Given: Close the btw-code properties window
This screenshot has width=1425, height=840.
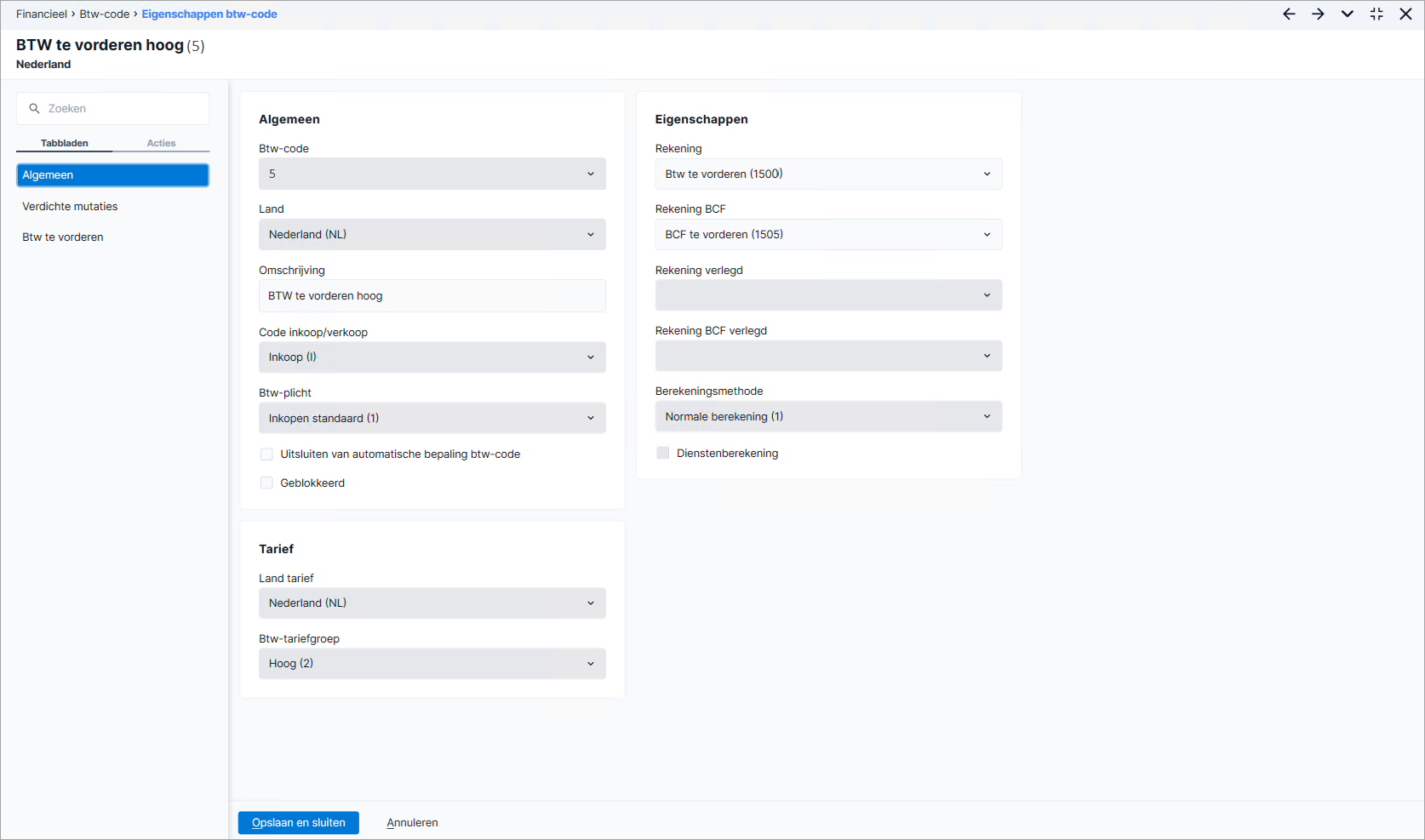Looking at the screenshot, I should (1405, 14).
